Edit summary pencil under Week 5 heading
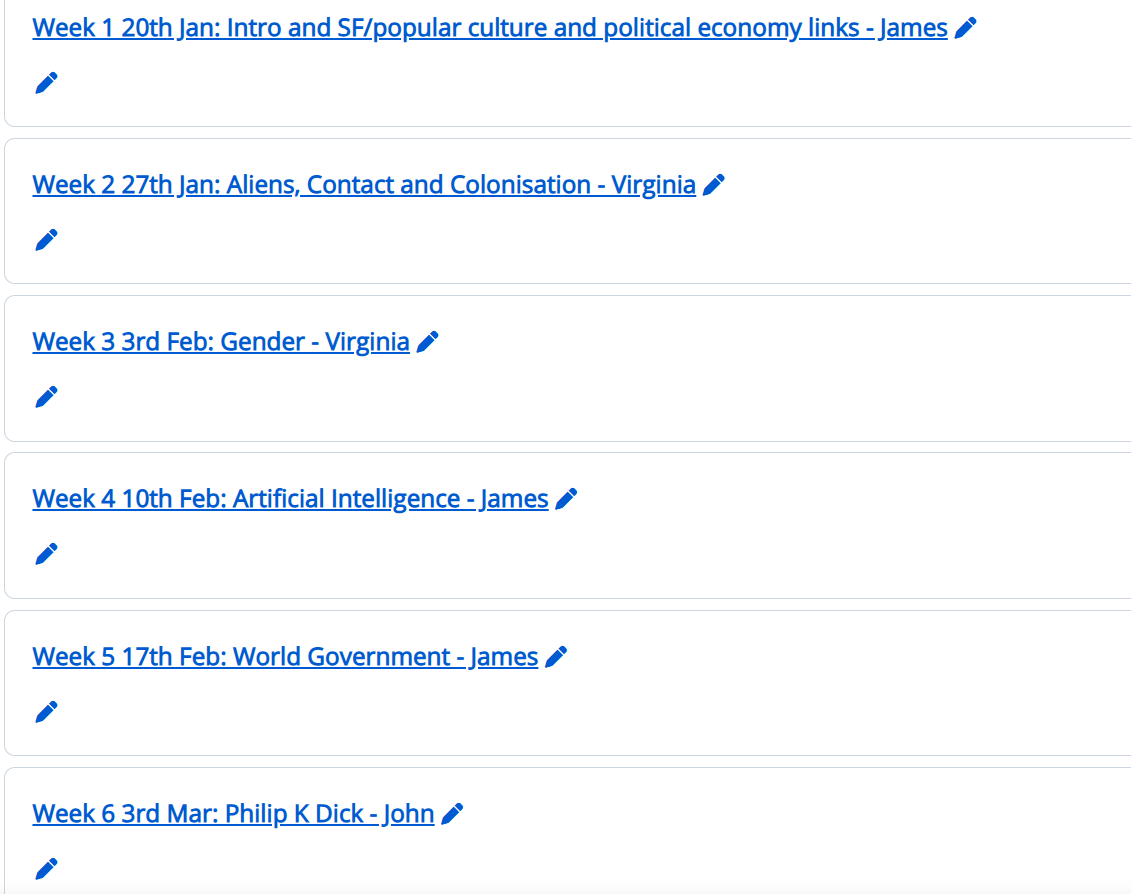 coord(46,712)
